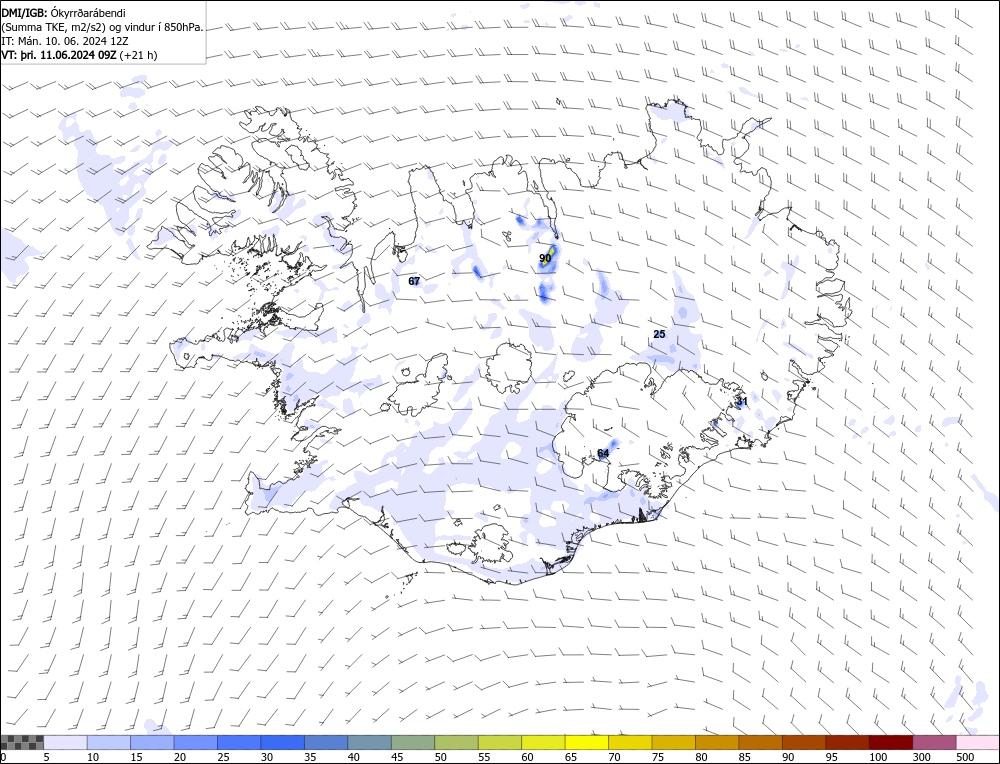Screen dimensions: 1000x764
Task: Select the 25–30 vivid blue legend swatch
Action: pyautogui.click(x=239, y=742)
